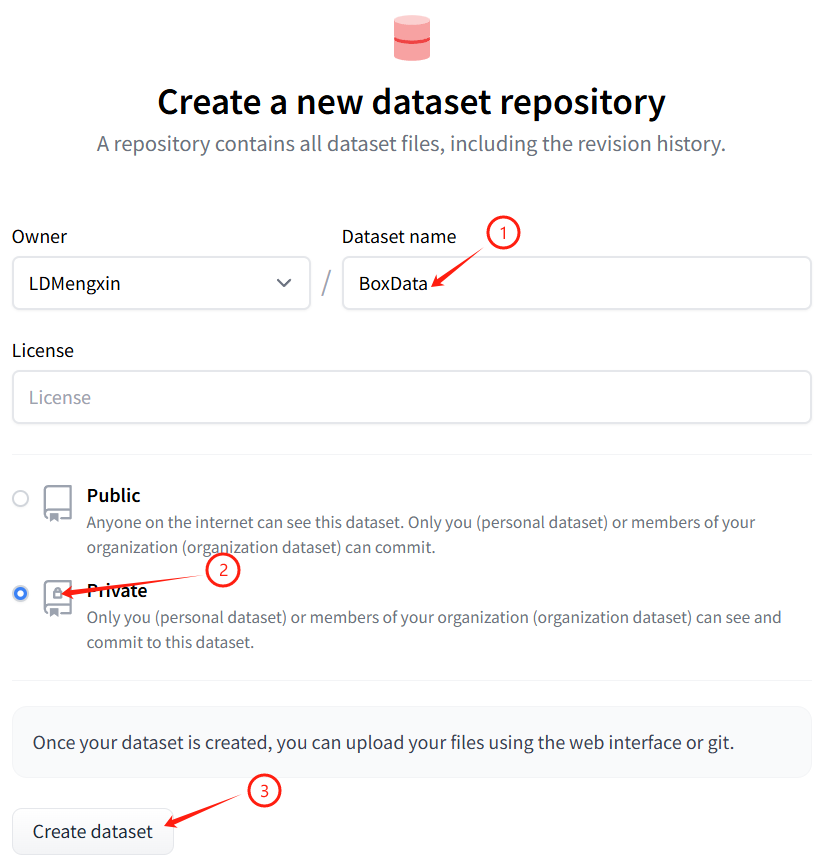Click the Owner field label
The height and width of the screenshot is (863, 826).
[40, 237]
